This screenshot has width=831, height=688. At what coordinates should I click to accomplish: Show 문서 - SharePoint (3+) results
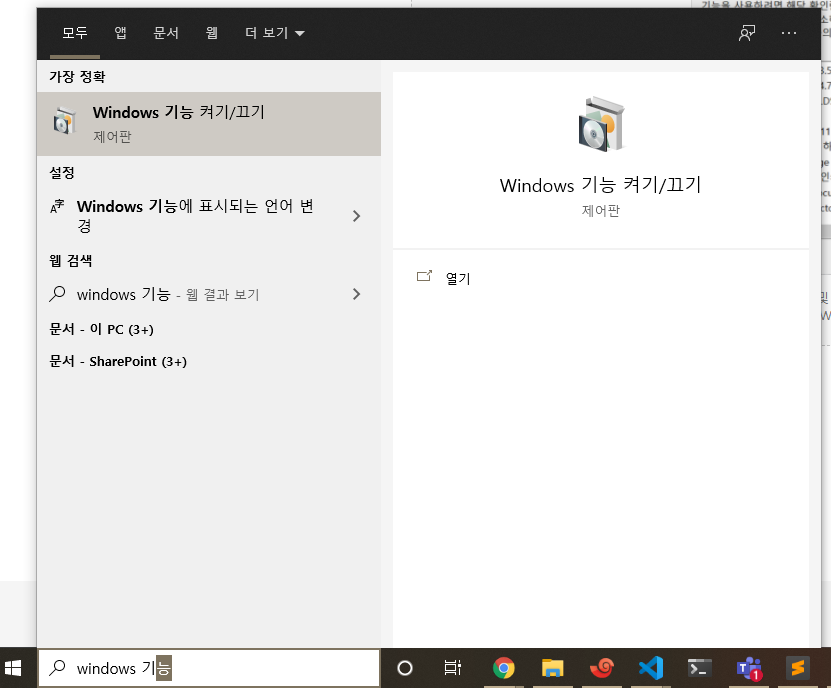[x=118, y=361]
